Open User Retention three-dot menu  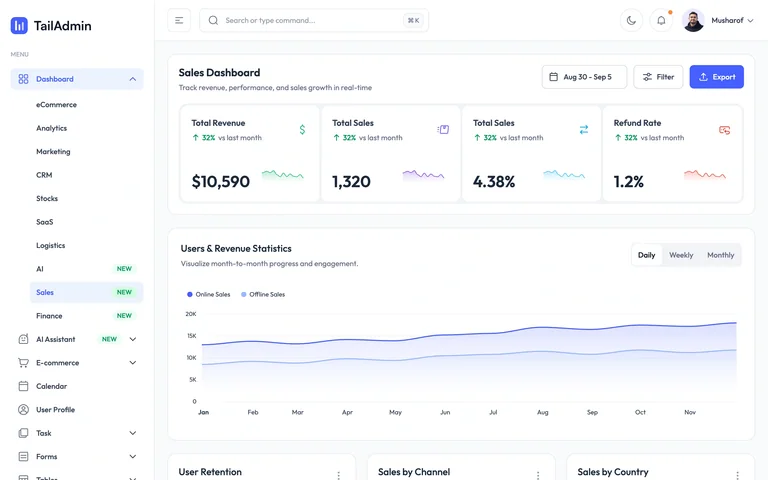[x=338, y=475]
